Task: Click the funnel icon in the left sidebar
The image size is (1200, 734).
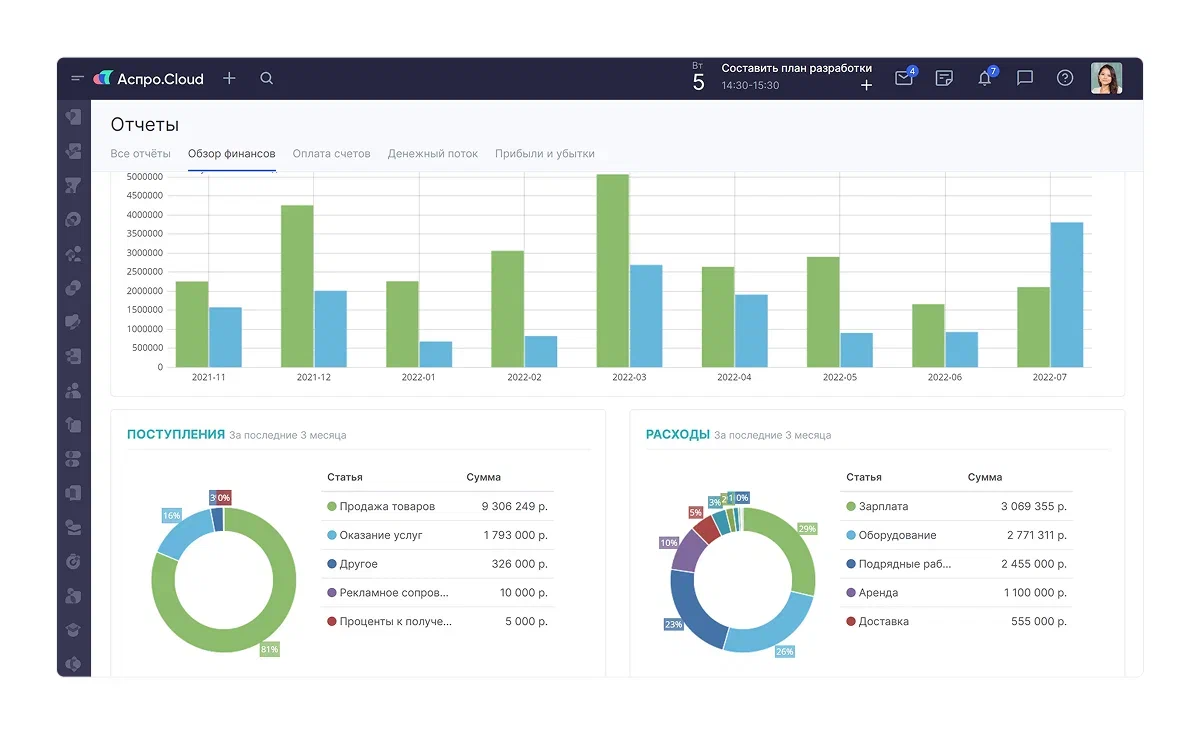Action: [x=73, y=185]
